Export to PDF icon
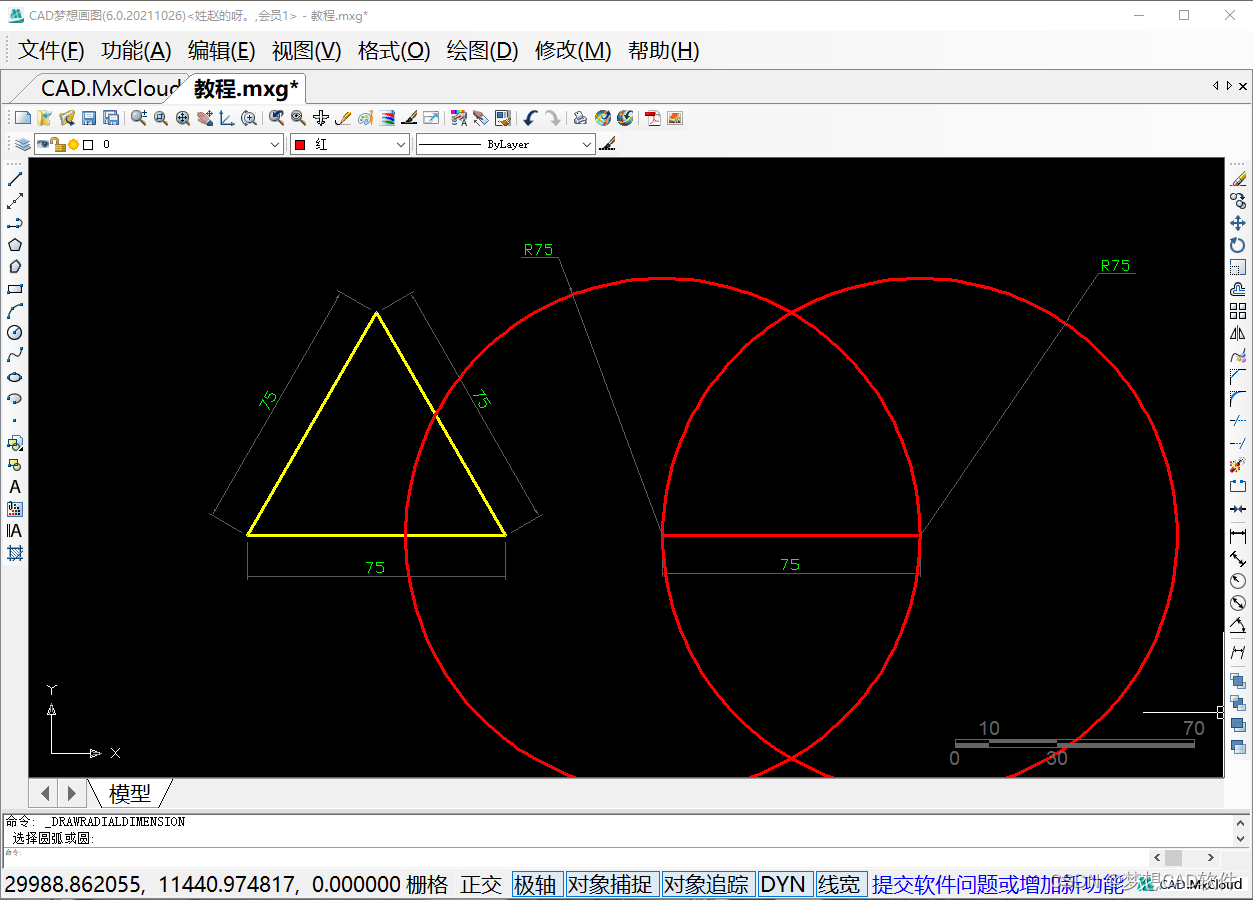Viewport: 1253px width, 900px height. 653,118
